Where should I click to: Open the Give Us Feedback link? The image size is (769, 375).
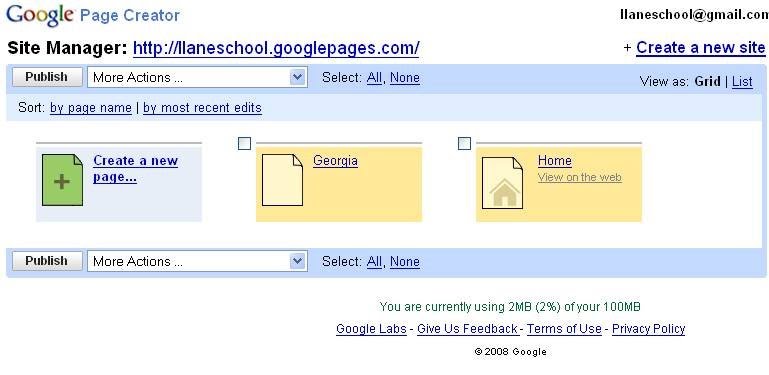pyautogui.click(x=467, y=328)
